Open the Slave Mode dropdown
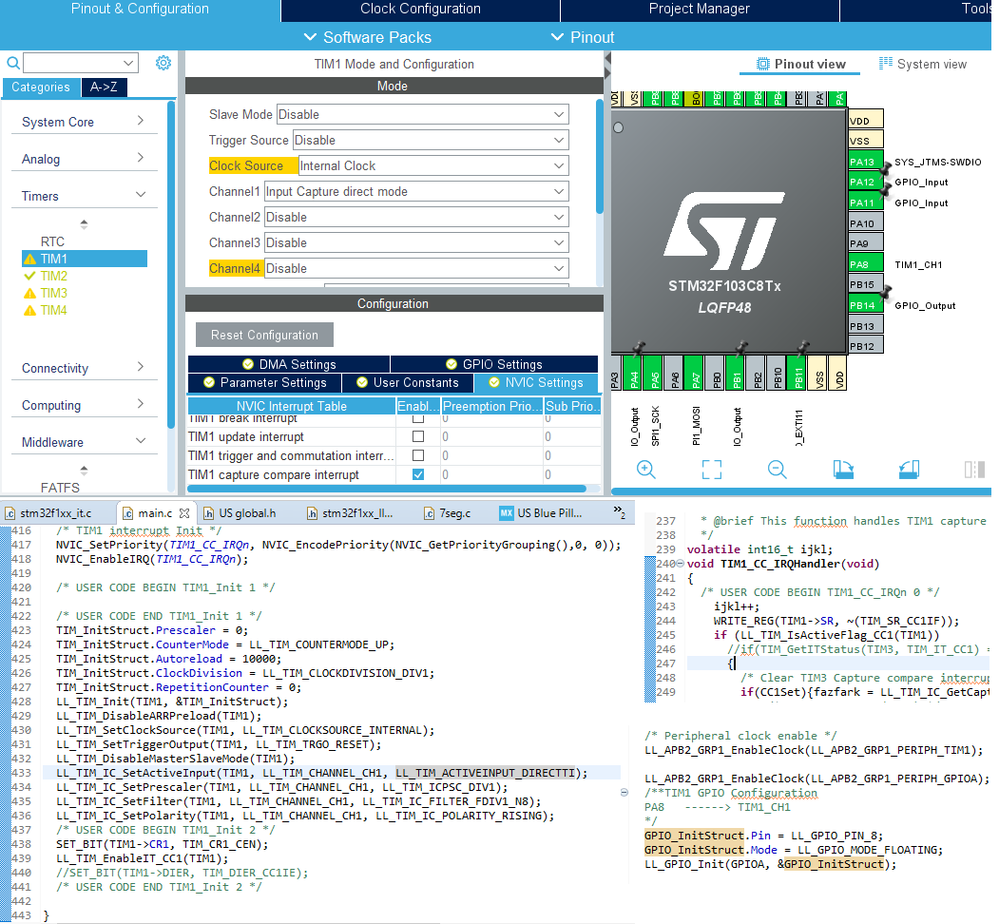Image resolution: width=999 pixels, height=924 pixels. [x=559, y=115]
